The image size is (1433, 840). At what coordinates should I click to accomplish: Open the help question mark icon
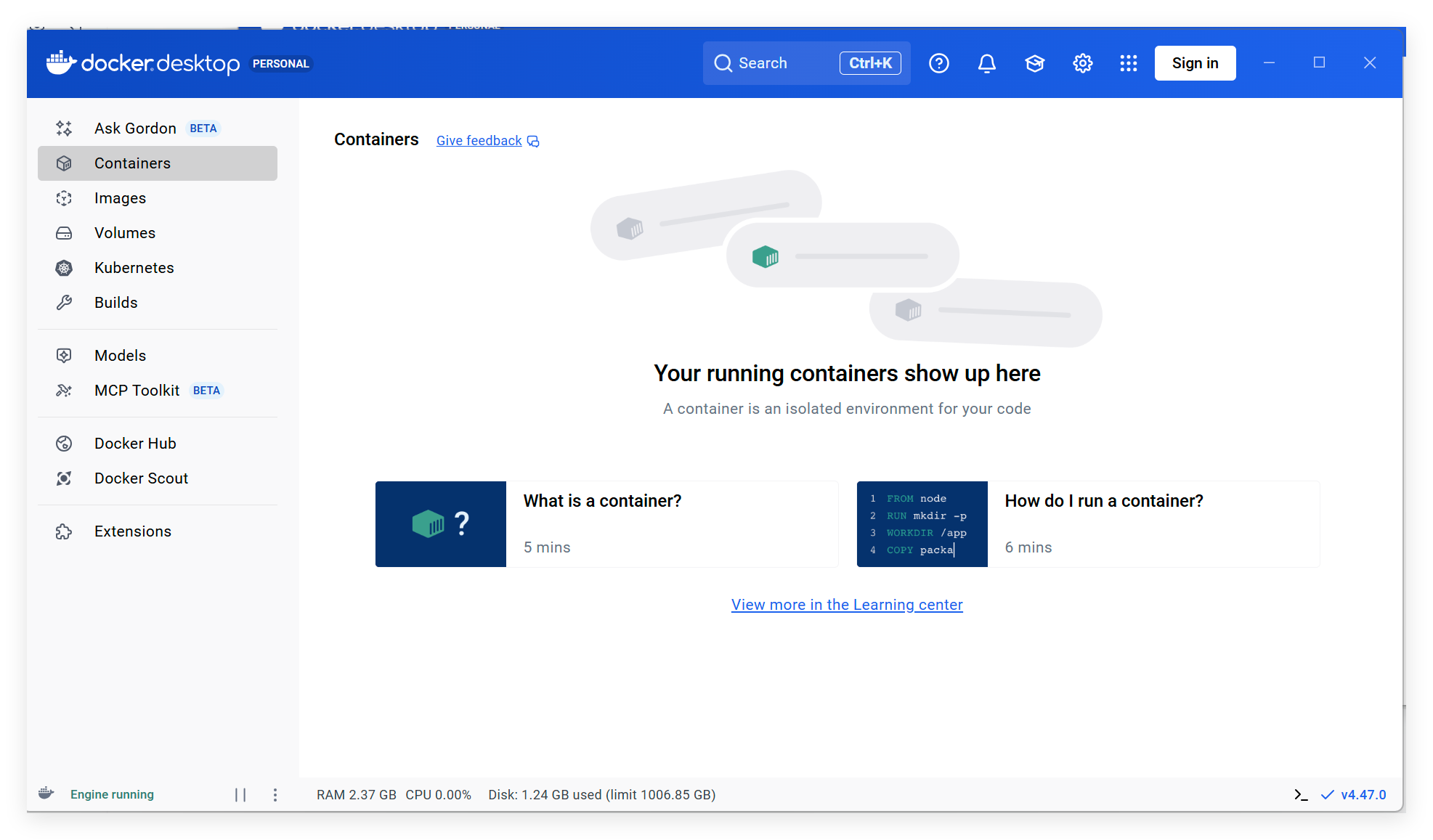pyautogui.click(x=938, y=63)
